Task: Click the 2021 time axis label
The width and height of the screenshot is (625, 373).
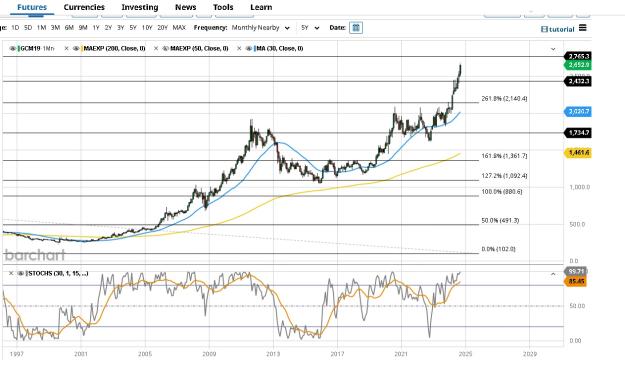Action: pyautogui.click(x=401, y=354)
